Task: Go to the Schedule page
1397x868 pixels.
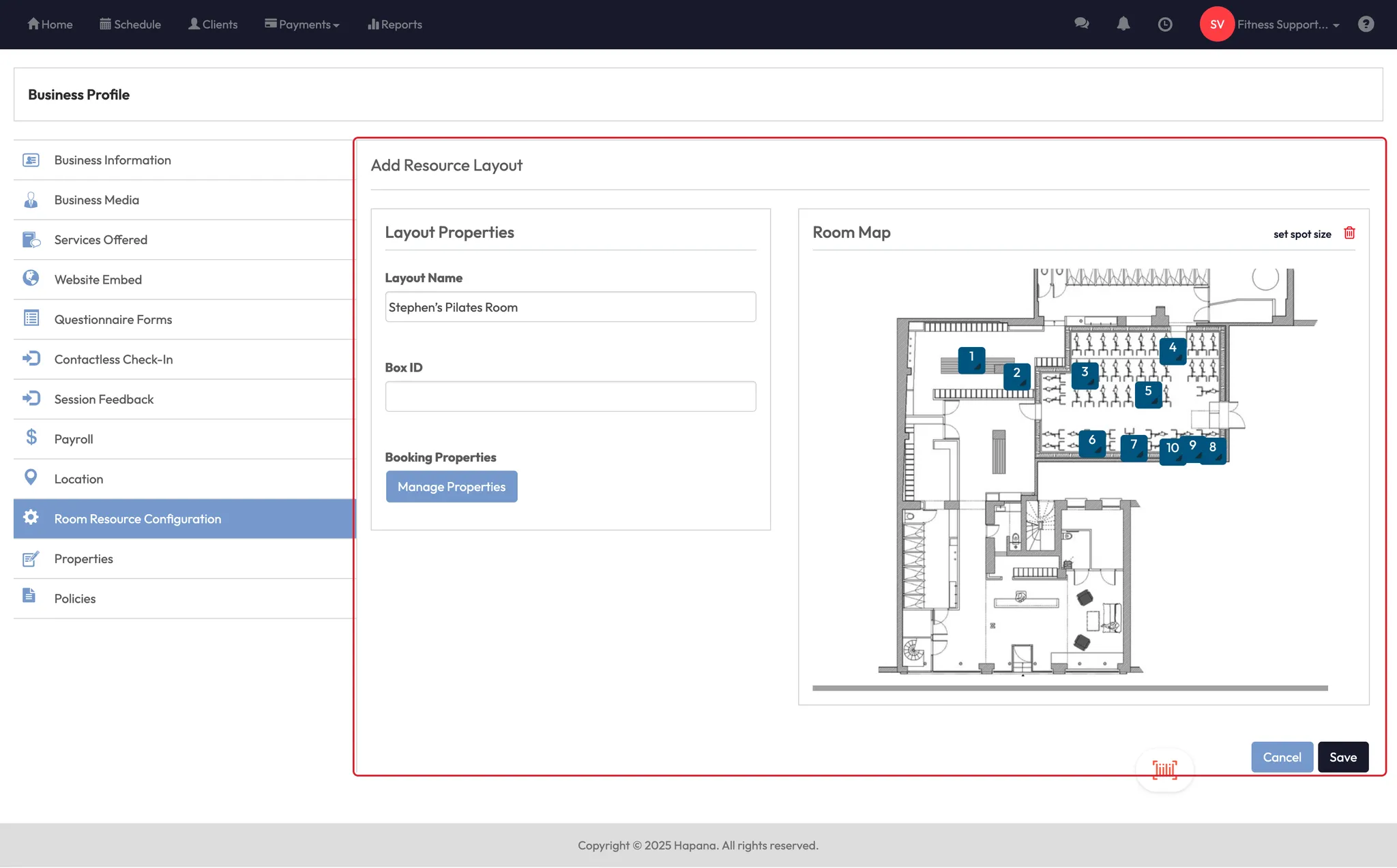Action: [130, 25]
